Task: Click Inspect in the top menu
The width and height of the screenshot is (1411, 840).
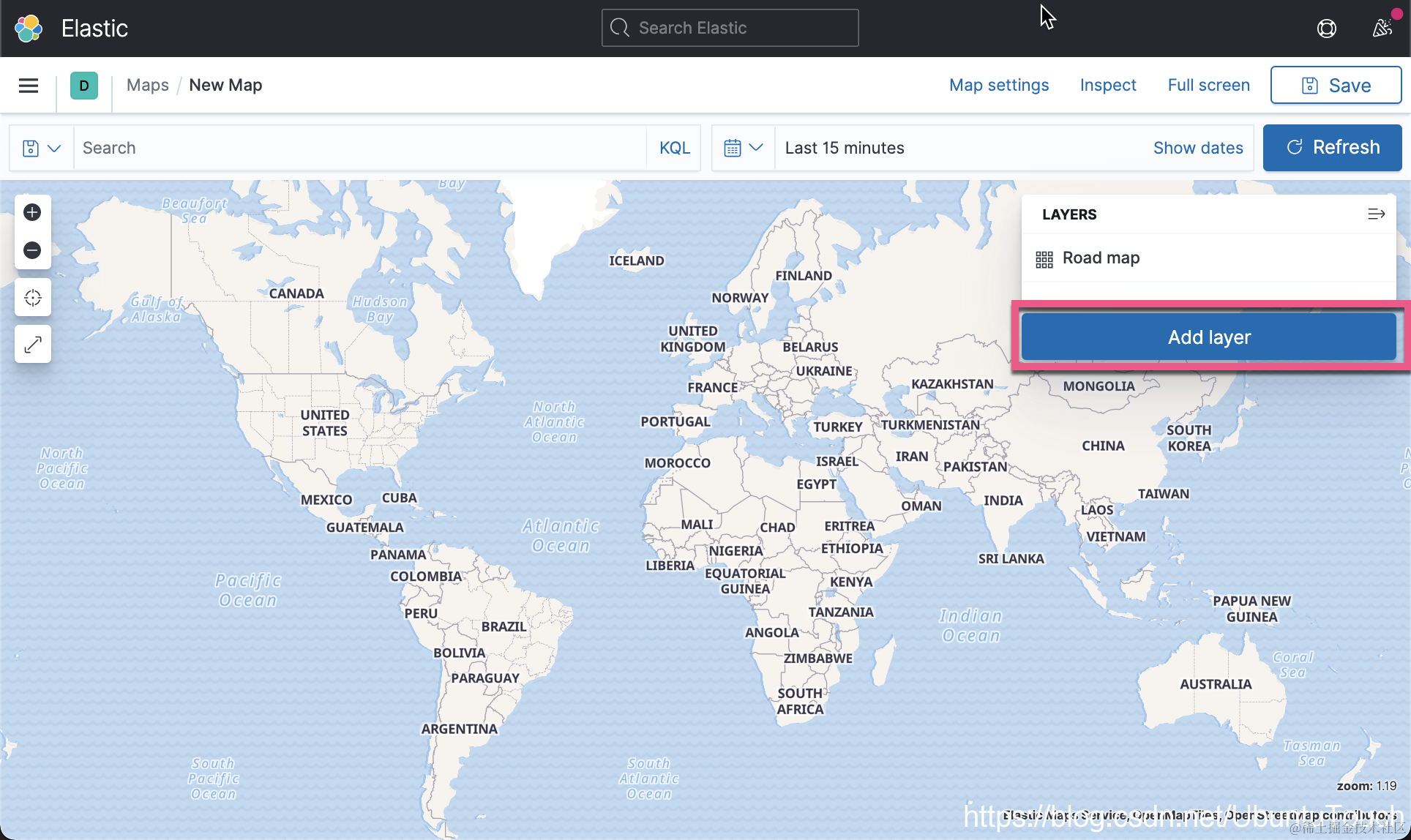Action: 1107,86
